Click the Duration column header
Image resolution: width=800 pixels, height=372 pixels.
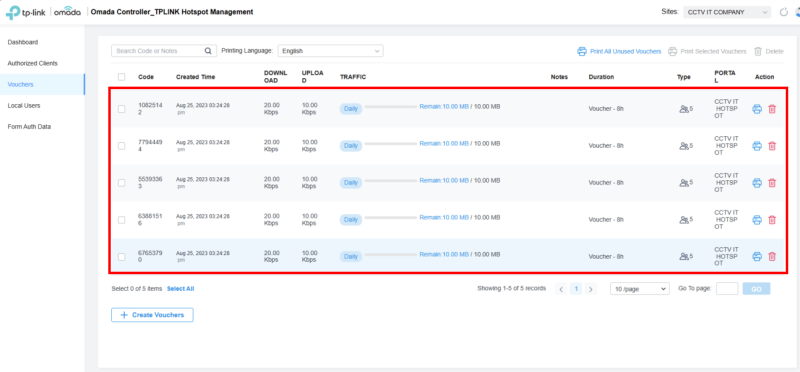[x=601, y=77]
